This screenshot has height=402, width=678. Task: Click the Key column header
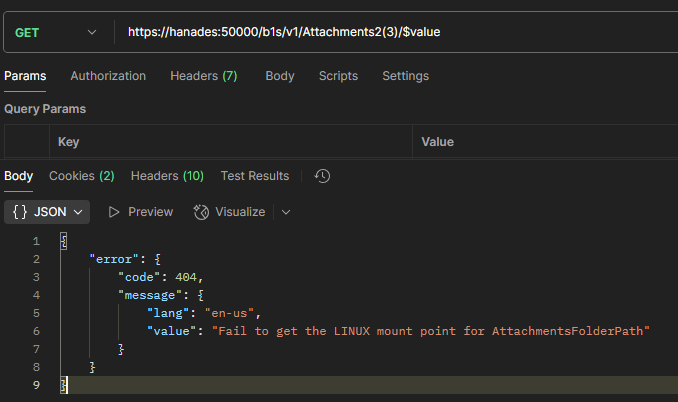click(68, 142)
